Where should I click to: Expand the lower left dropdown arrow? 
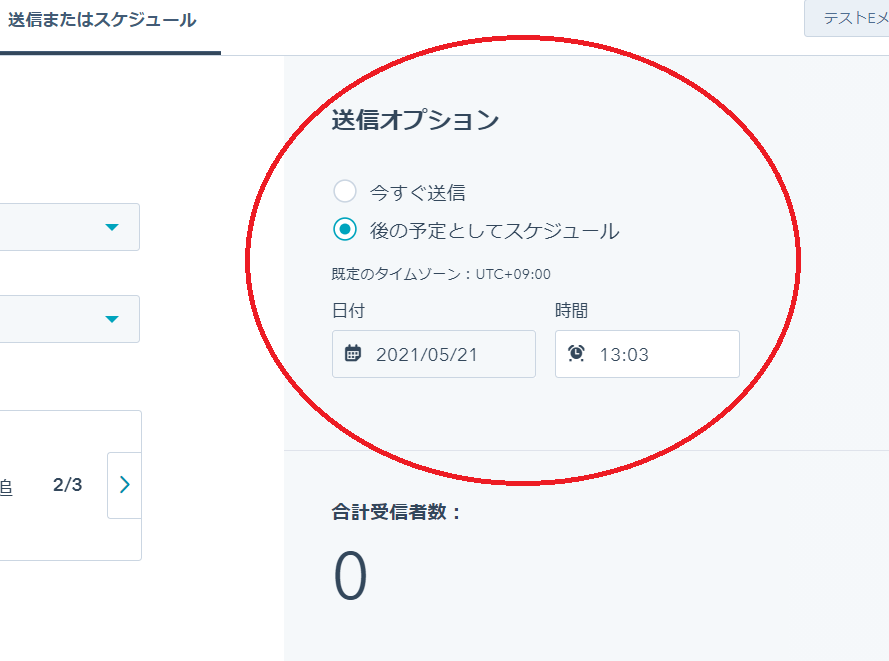112,319
